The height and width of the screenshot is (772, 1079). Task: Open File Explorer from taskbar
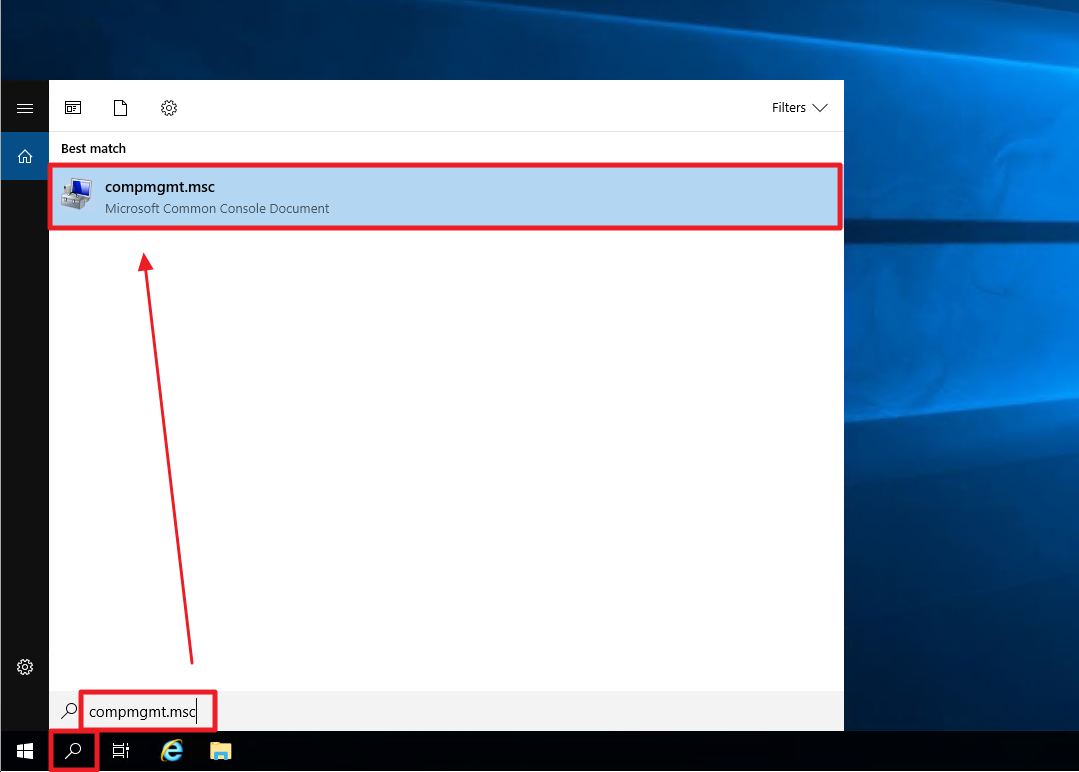click(x=220, y=751)
